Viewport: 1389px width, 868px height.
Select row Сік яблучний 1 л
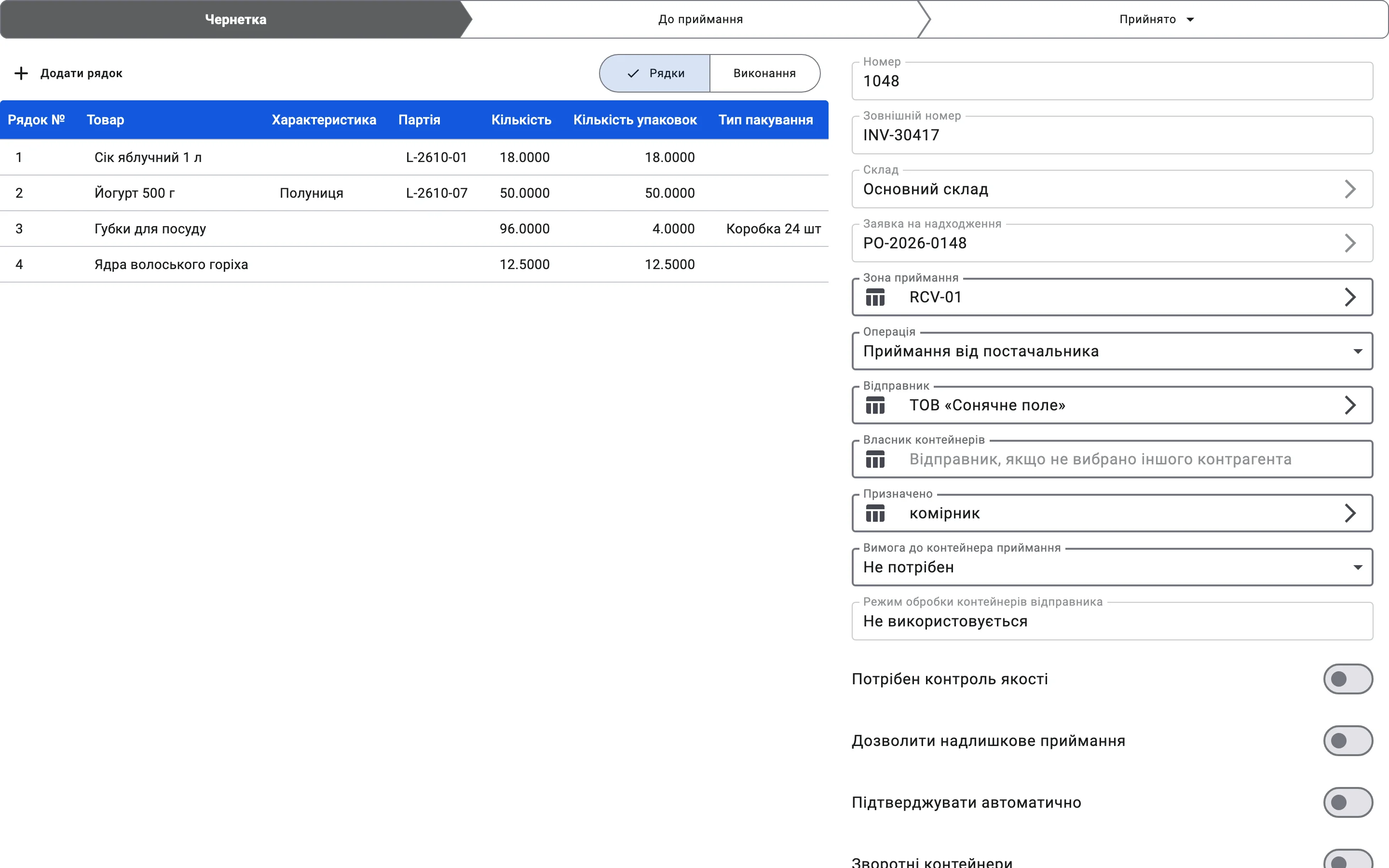pyautogui.click(x=414, y=157)
